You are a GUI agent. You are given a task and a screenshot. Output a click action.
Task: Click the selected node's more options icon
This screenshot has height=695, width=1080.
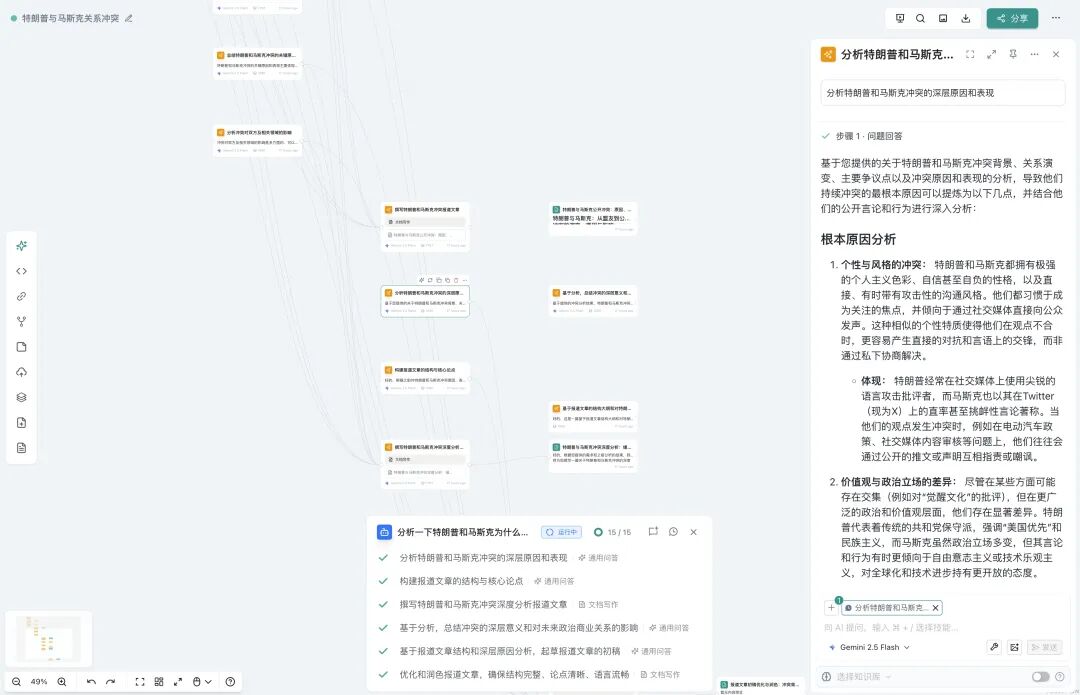coord(466,280)
